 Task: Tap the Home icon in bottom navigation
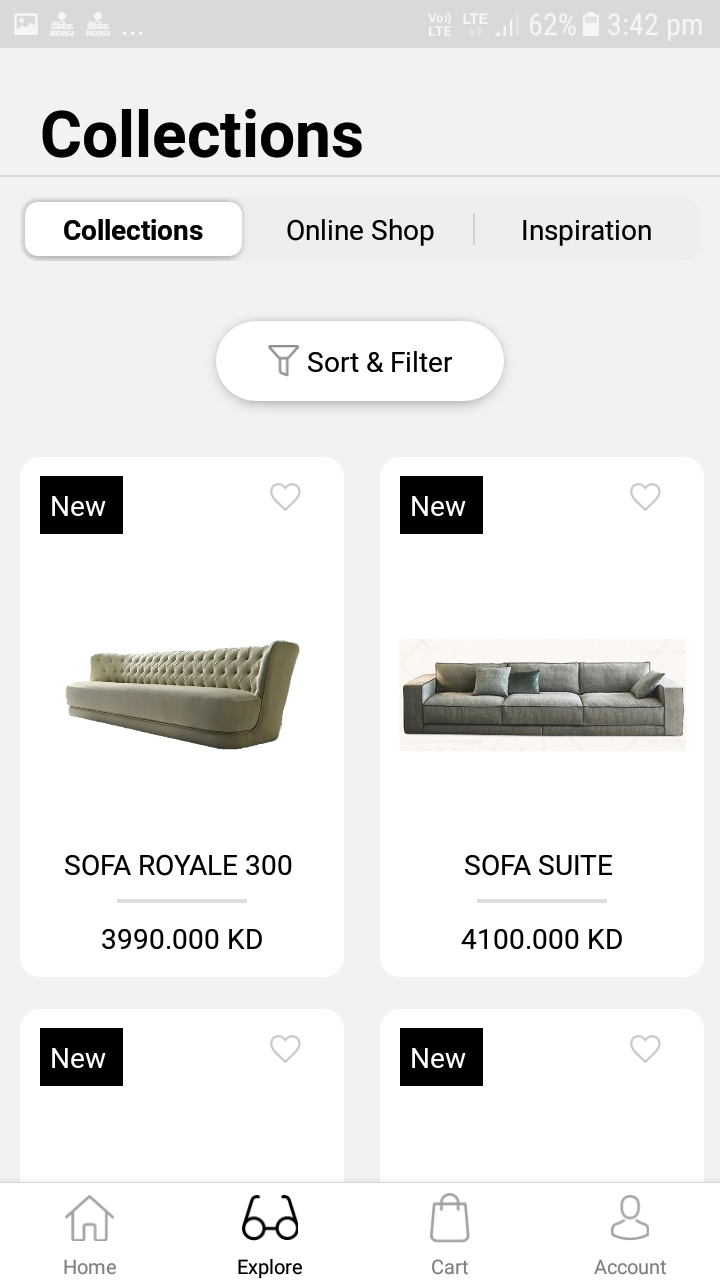coord(90,1219)
